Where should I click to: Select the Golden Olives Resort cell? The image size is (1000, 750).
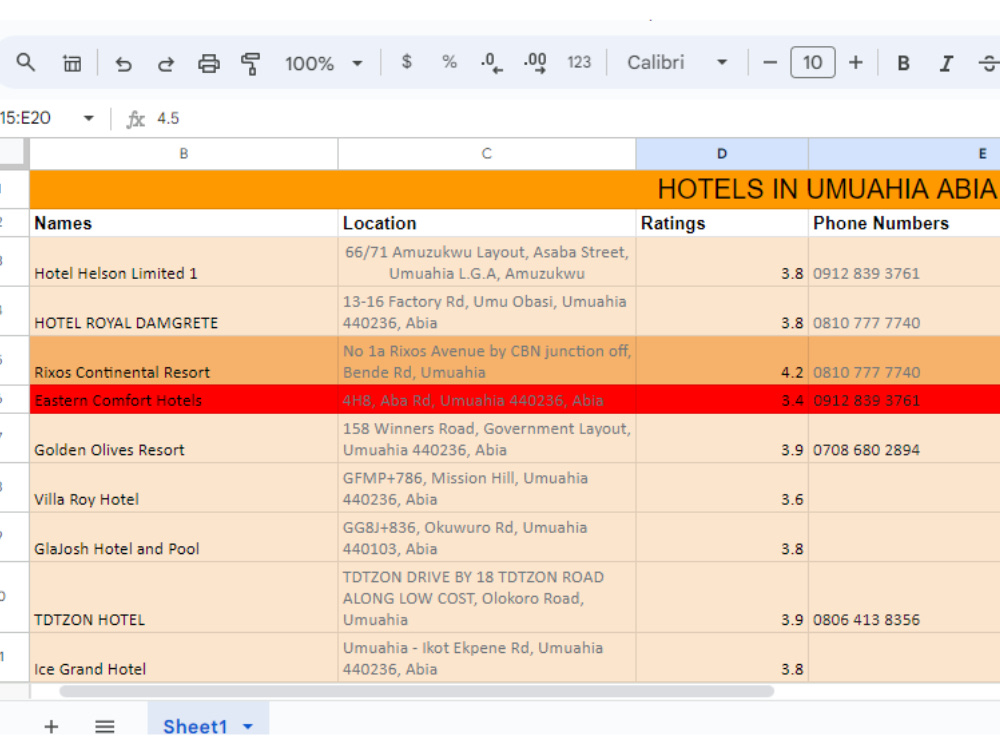pyautogui.click(x=184, y=439)
